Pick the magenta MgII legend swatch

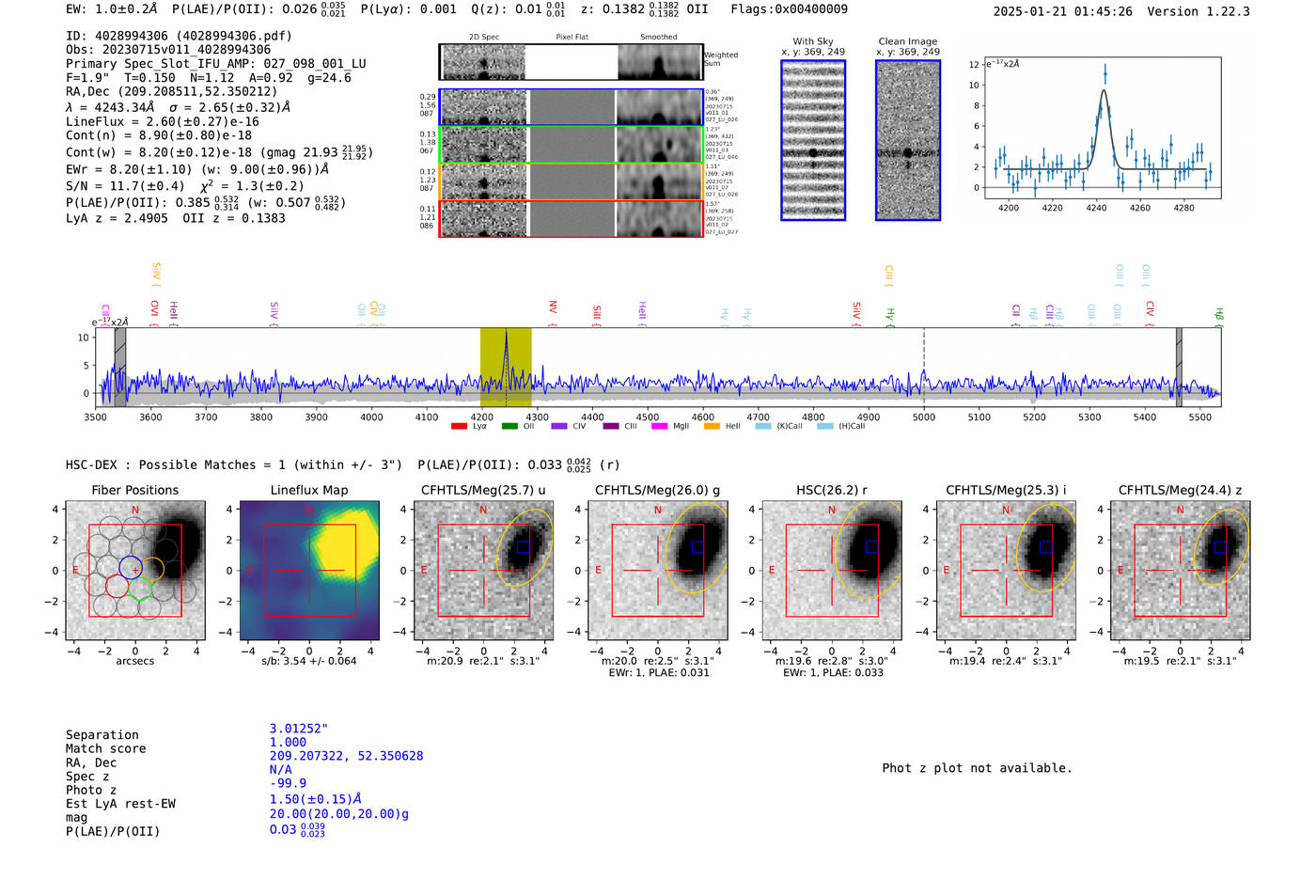(x=660, y=427)
